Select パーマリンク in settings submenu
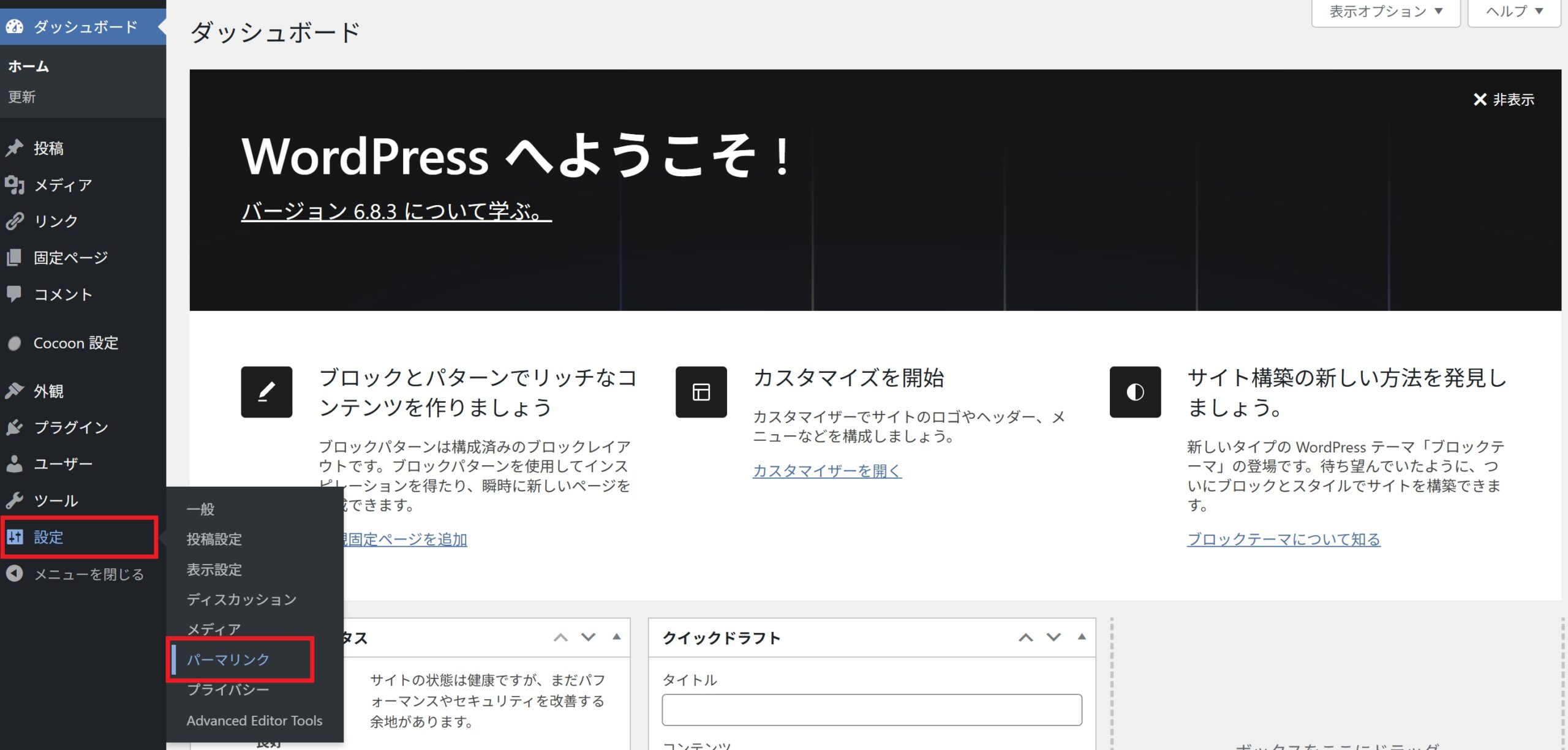1568x750 pixels. coord(228,659)
